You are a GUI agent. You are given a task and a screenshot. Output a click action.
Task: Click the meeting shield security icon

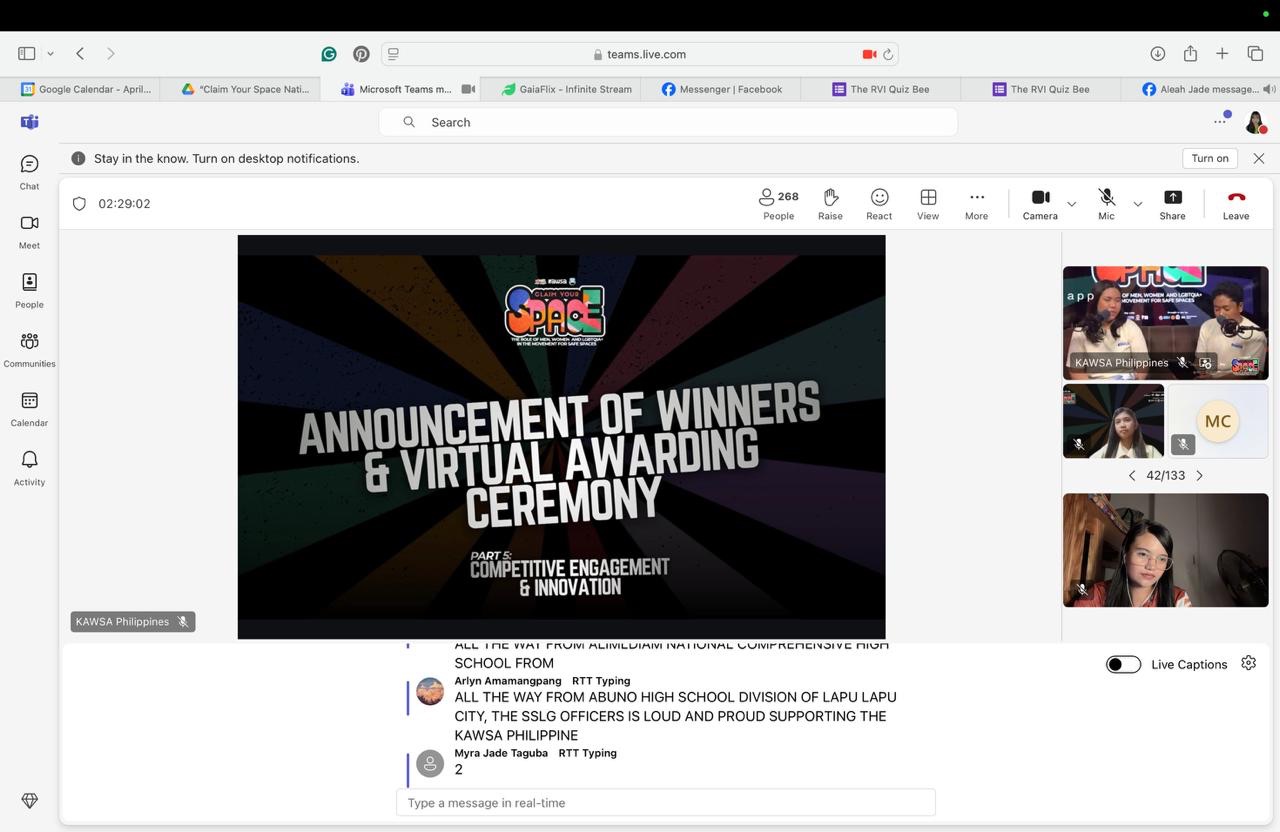click(x=79, y=204)
